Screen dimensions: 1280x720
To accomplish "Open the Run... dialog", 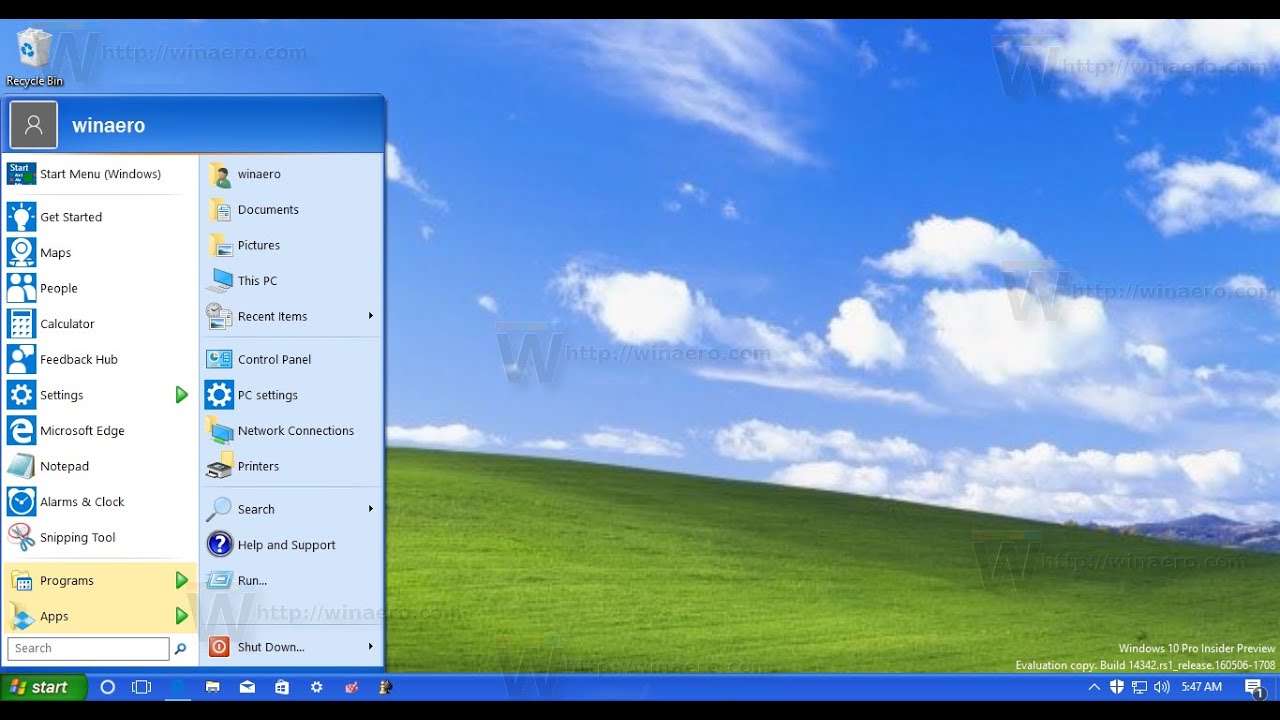I will pyautogui.click(x=291, y=580).
